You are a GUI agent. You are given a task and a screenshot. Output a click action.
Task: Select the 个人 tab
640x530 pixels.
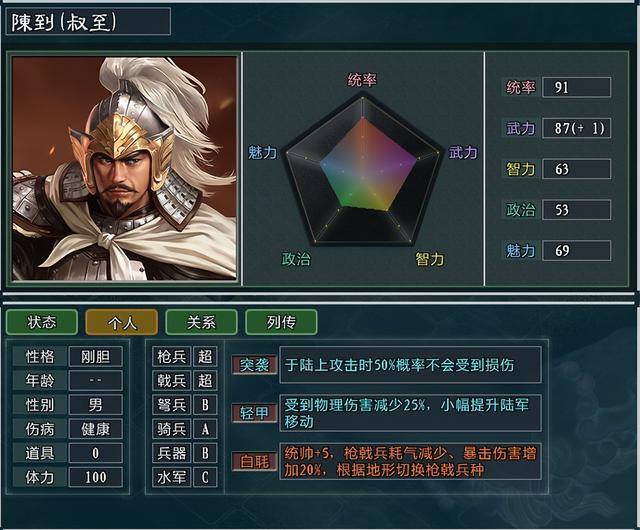pyautogui.click(x=121, y=322)
